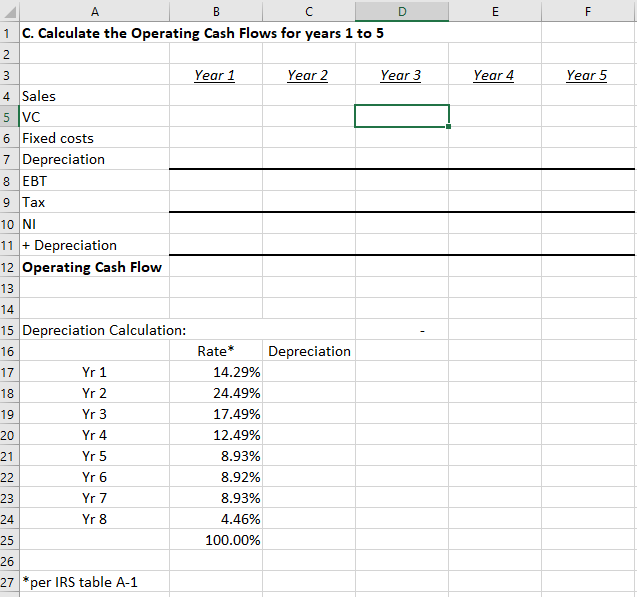The image size is (637, 597).
Task: Click the 17.49% rate cell
Action: pyautogui.click(x=216, y=414)
